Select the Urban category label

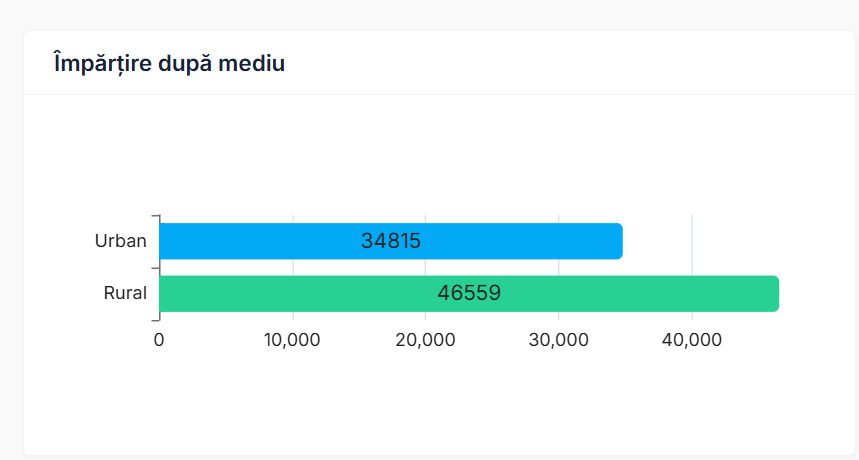pyautogui.click(x=120, y=241)
